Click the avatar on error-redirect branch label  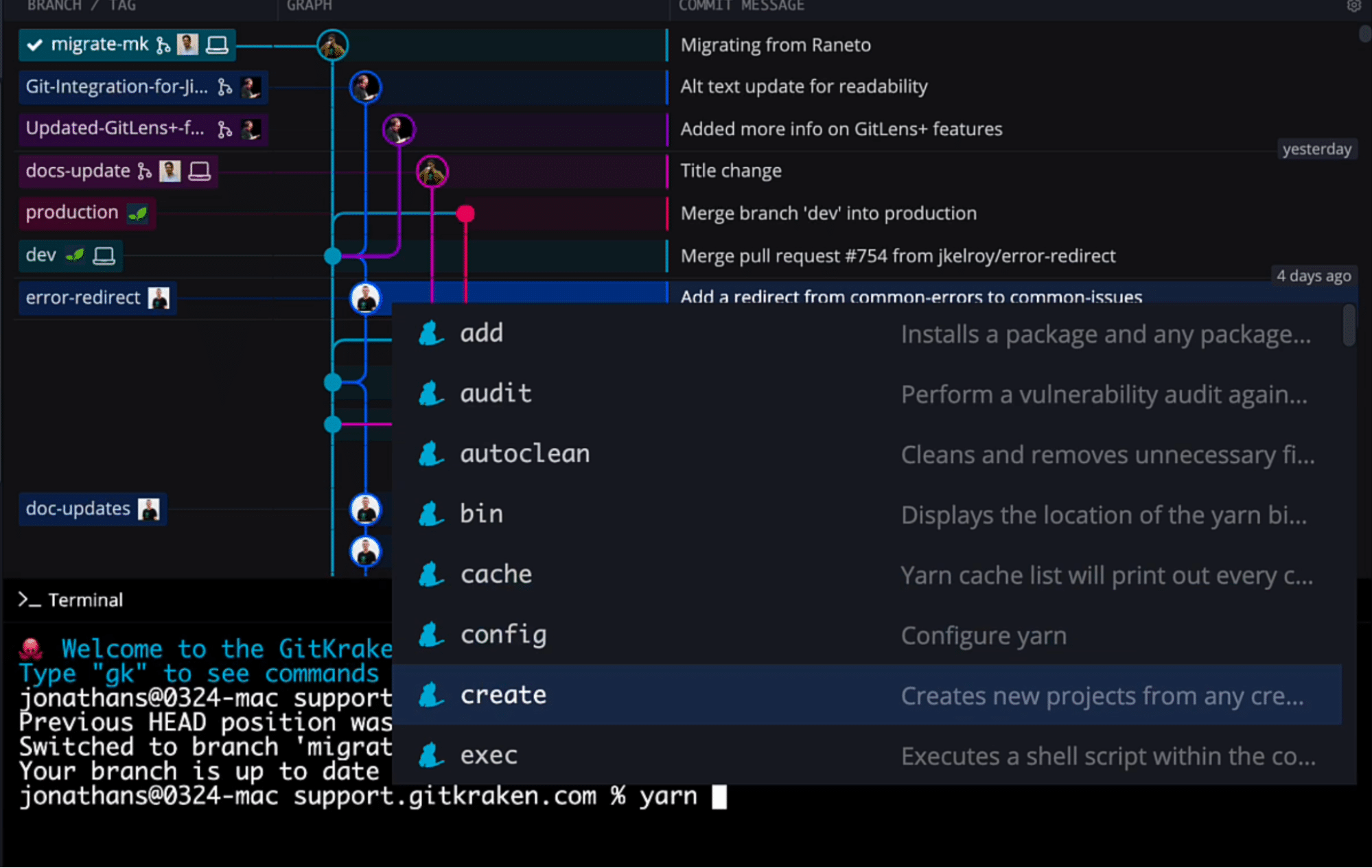tap(159, 298)
